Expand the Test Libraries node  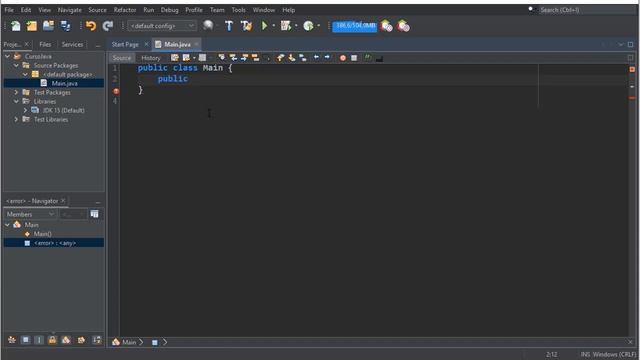click(16, 119)
